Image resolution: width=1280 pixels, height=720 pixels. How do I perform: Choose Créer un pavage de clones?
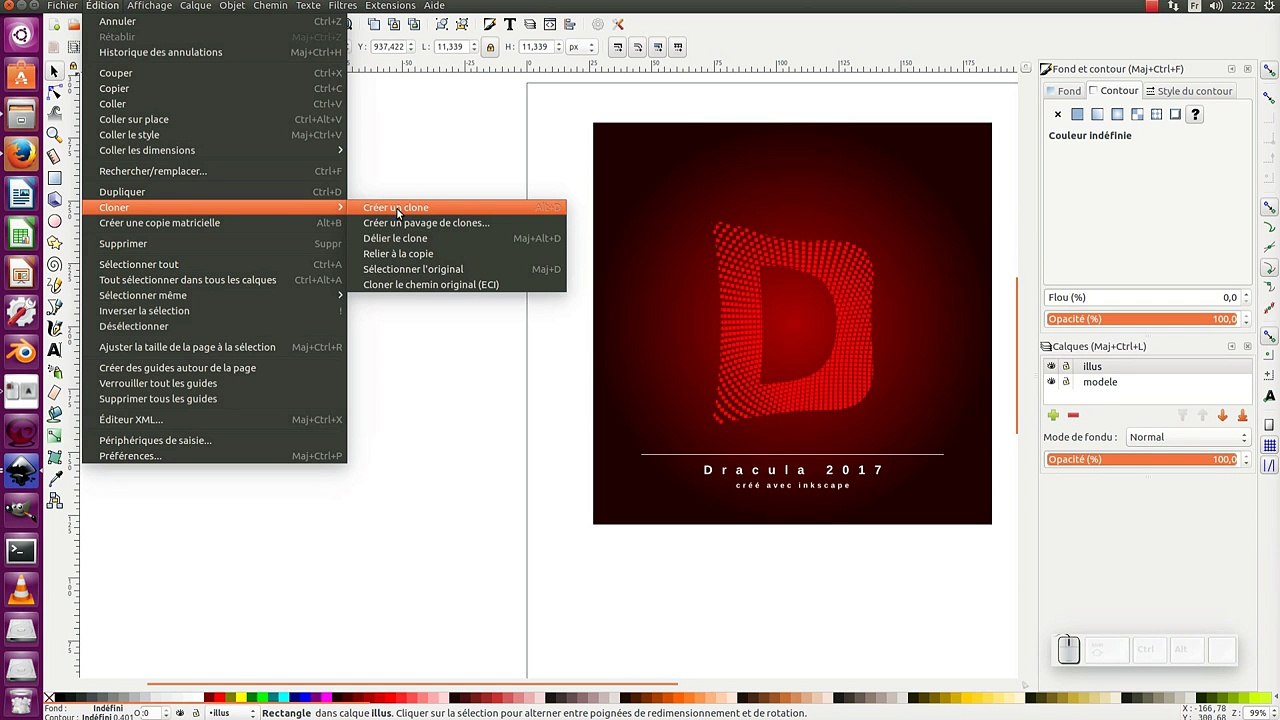pos(456,223)
